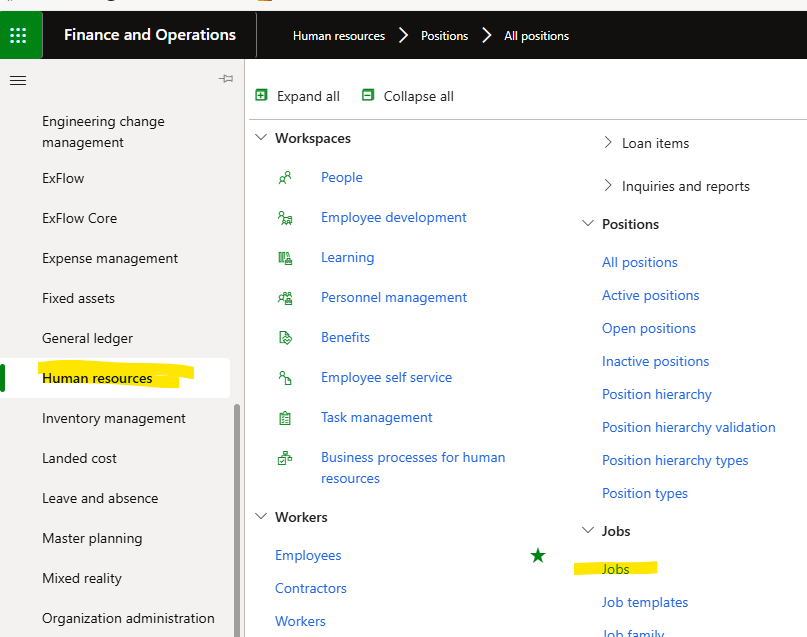The height and width of the screenshot is (637, 807).
Task: Open the Employee development workspace link
Action: pos(394,218)
